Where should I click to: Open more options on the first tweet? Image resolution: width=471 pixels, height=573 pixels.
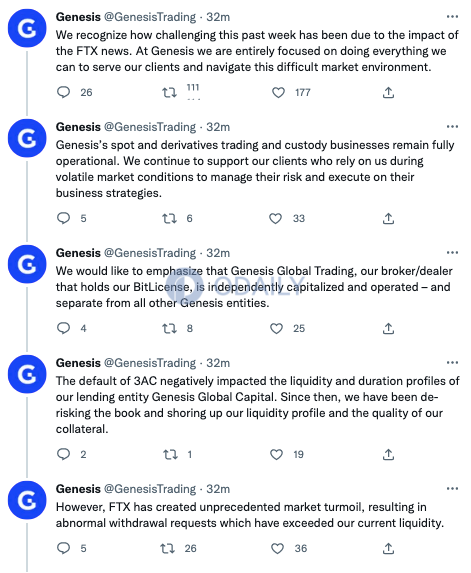coord(452,17)
